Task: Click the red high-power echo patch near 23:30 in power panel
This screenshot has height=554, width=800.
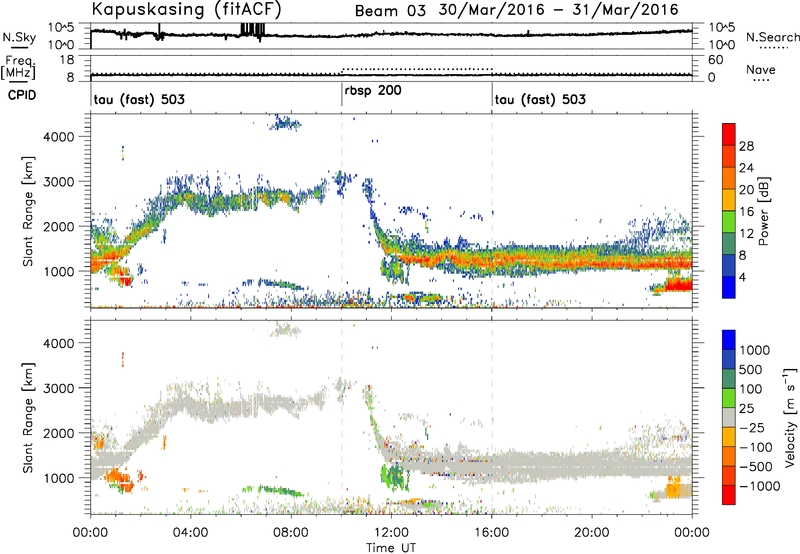Action: [678, 284]
